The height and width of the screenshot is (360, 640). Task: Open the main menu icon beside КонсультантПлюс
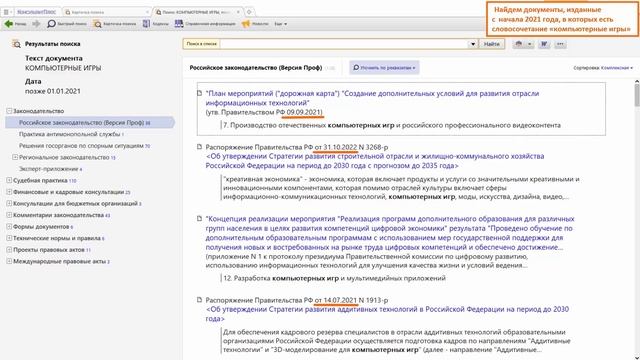pos(7,12)
